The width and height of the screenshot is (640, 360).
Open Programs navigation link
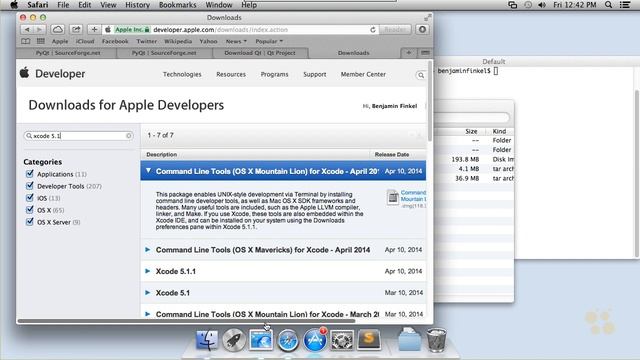274,74
